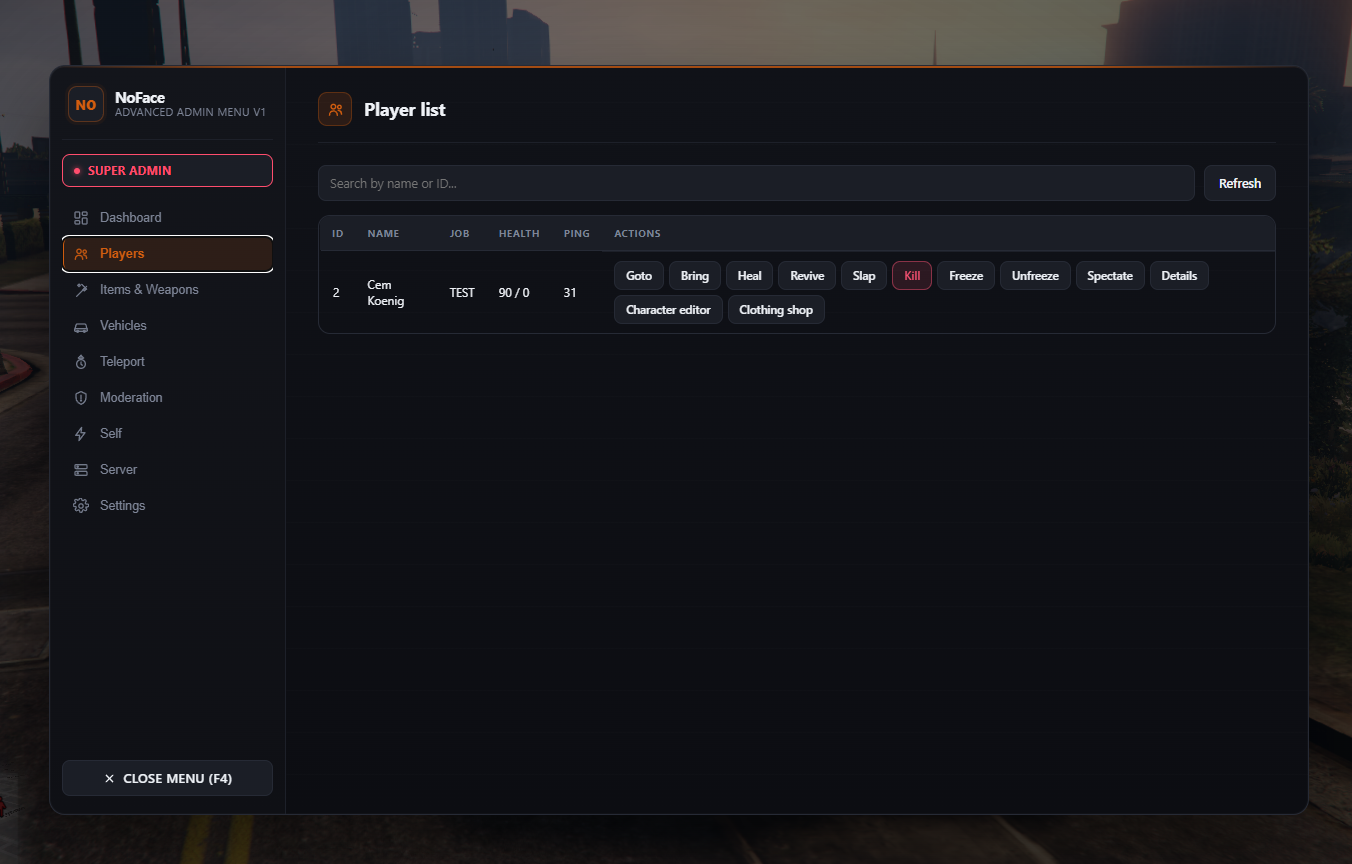Click the red Kill button
The height and width of the screenshot is (864, 1352).
912,276
